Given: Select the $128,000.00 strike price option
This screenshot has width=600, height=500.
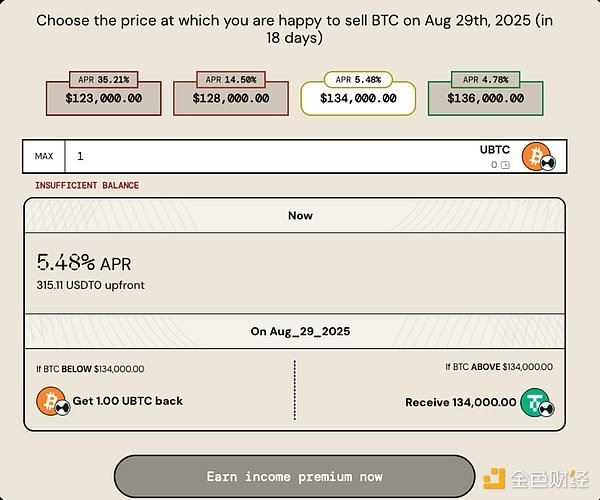Looking at the screenshot, I should pos(231,98).
